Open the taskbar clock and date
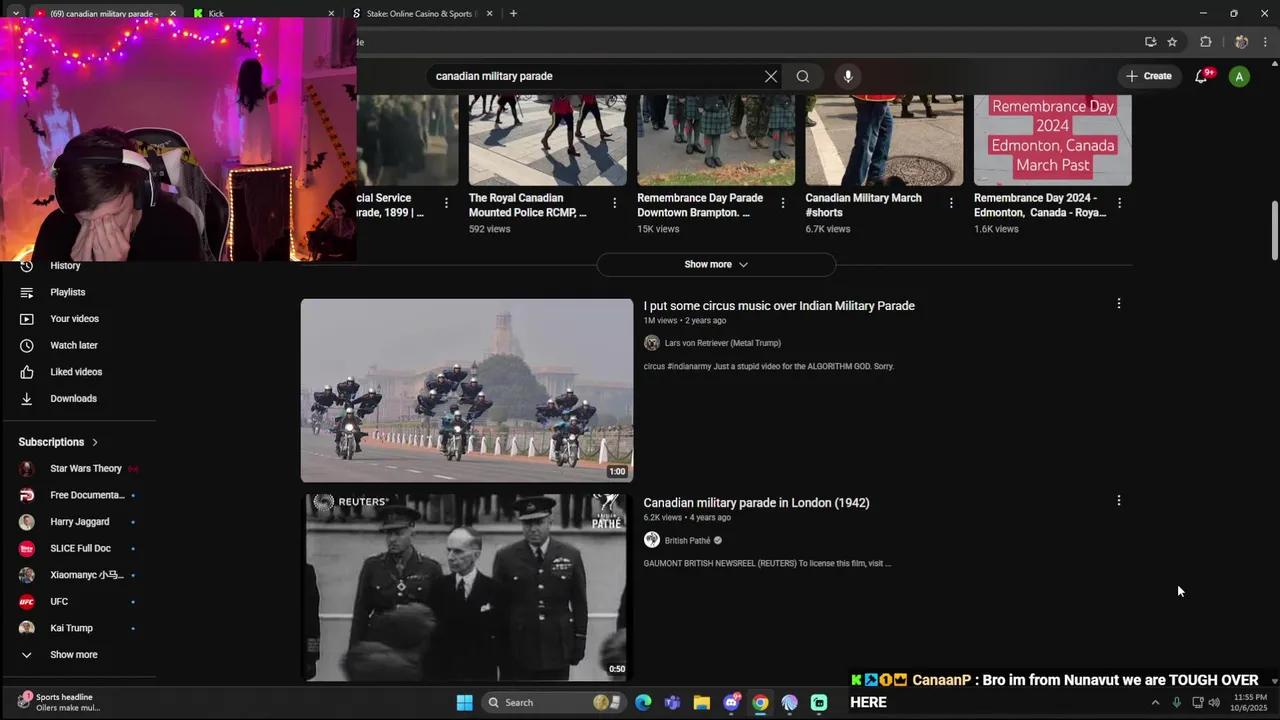This screenshot has width=1280, height=720. [1250, 702]
